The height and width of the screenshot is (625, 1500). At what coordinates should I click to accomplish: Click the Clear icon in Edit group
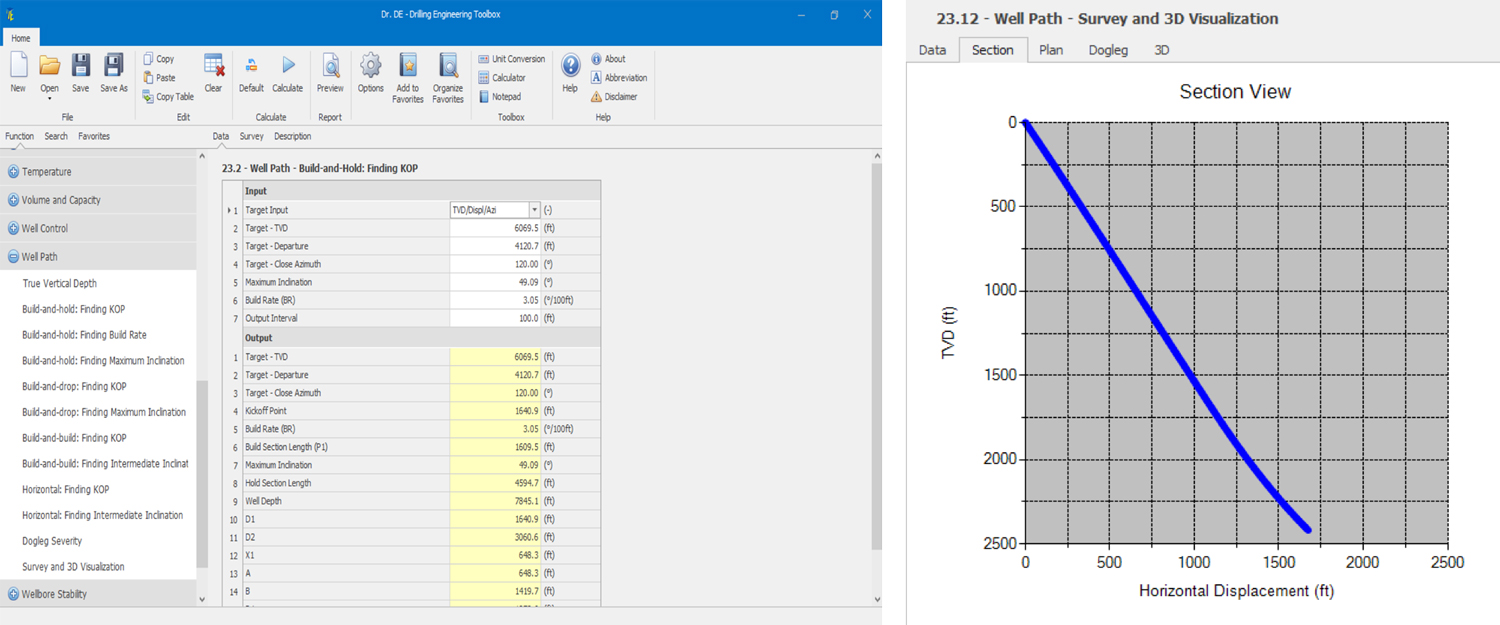pyautogui.click(x=213, y=67)
